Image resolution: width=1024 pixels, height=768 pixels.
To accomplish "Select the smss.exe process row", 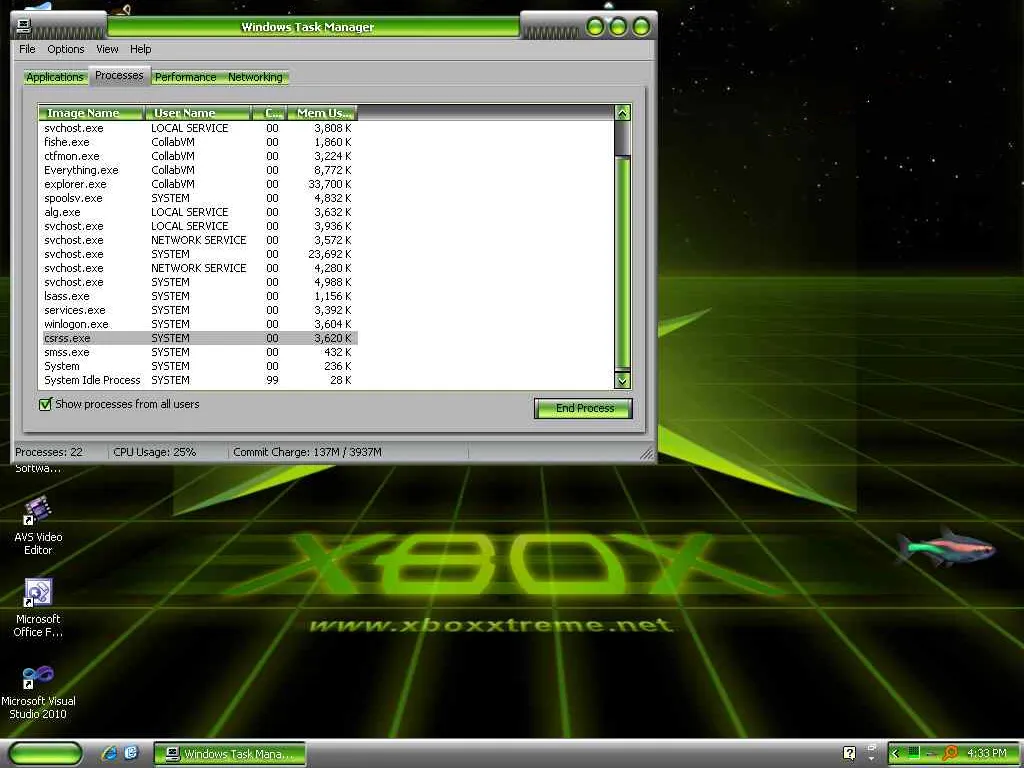I will point(198,352).
